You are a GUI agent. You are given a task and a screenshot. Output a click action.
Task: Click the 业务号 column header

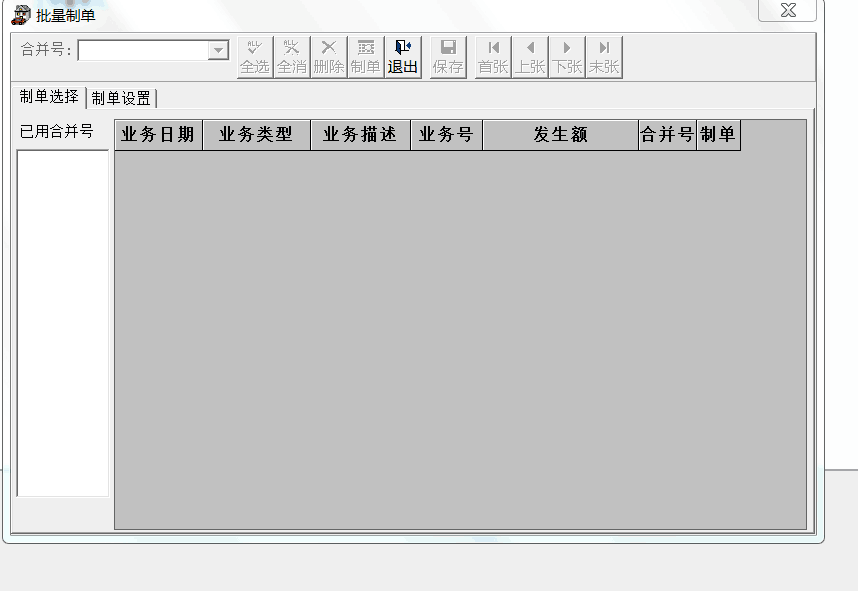[446, 135]
